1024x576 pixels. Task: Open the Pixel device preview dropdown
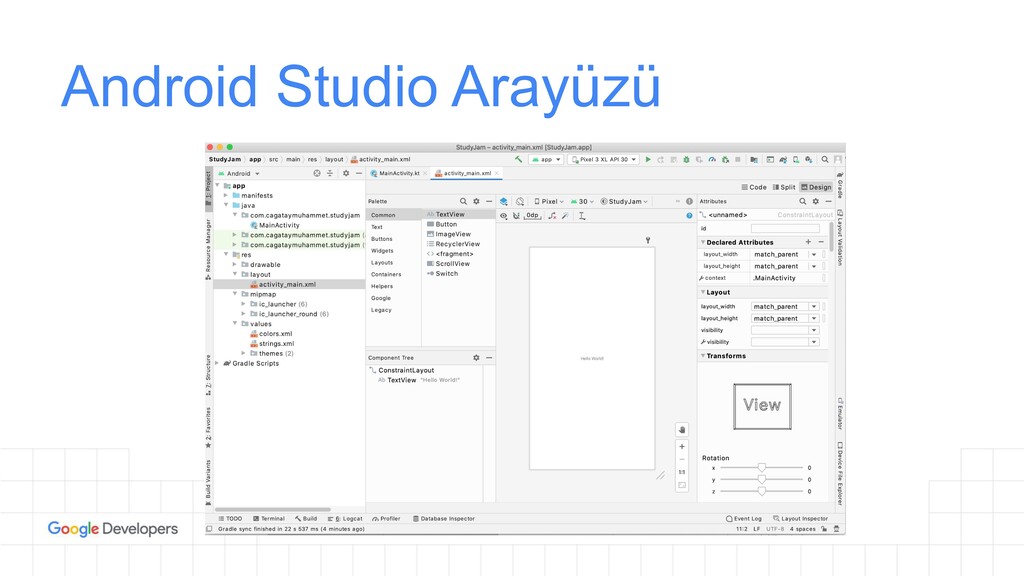(x=549, y=201)
